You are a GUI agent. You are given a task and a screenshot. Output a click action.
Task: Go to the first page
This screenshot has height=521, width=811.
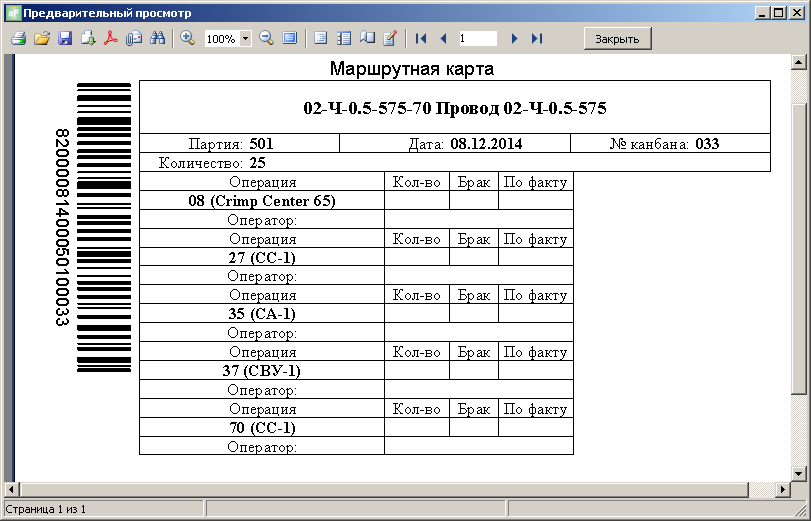(421, 38)
